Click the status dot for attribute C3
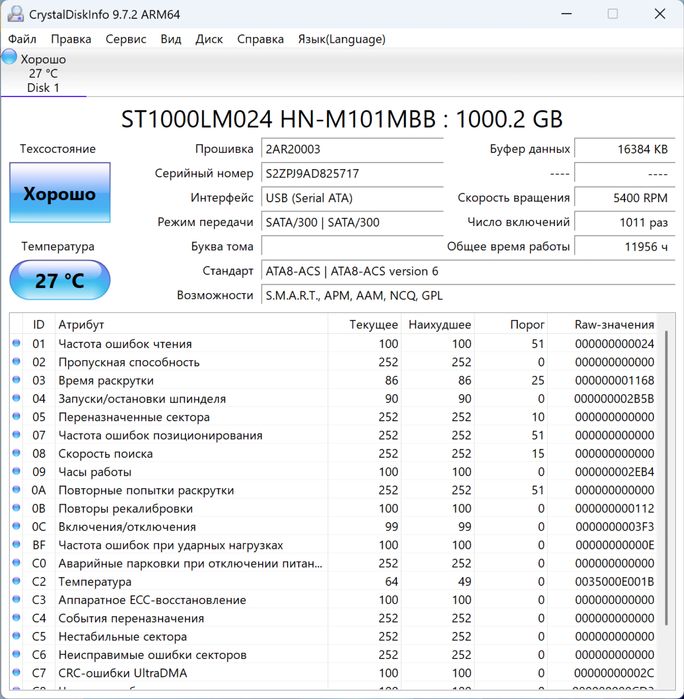The image size is (684, 699). pyautogui.click(x=16, y=599)
